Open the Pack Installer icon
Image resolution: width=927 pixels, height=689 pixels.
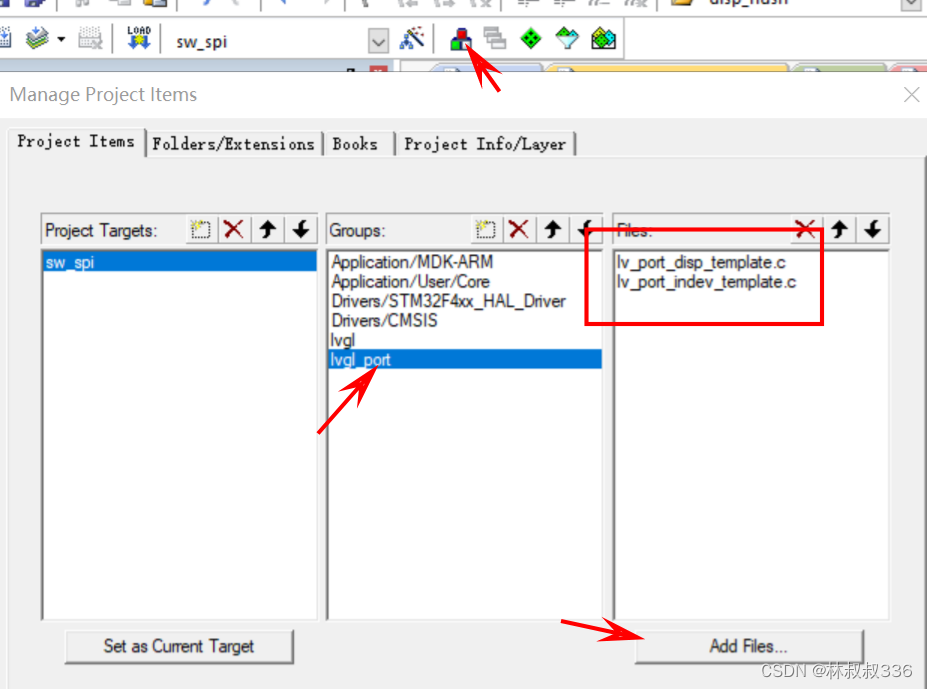click(x=604, y=39)
